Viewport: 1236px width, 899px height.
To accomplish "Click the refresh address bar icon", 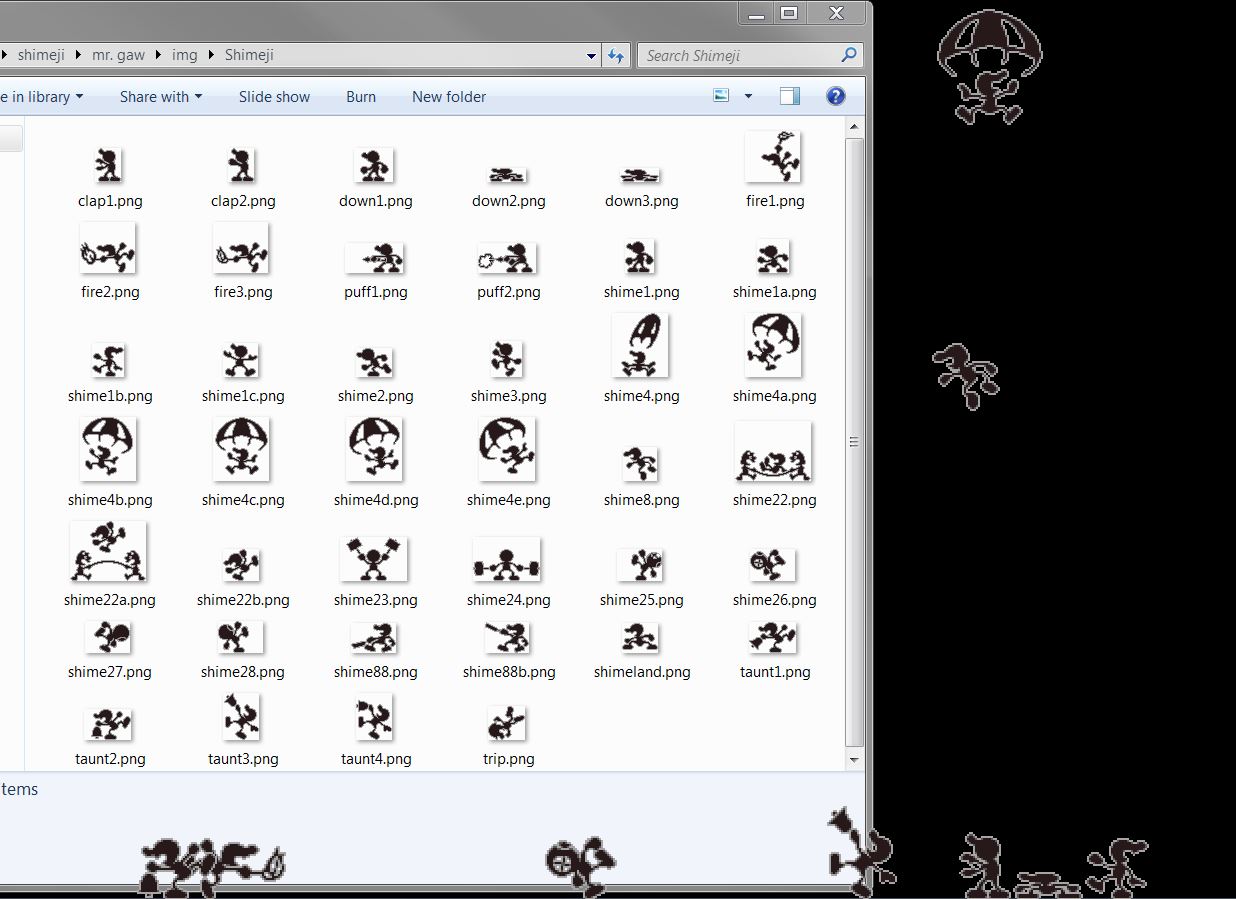I will point(616,56).
